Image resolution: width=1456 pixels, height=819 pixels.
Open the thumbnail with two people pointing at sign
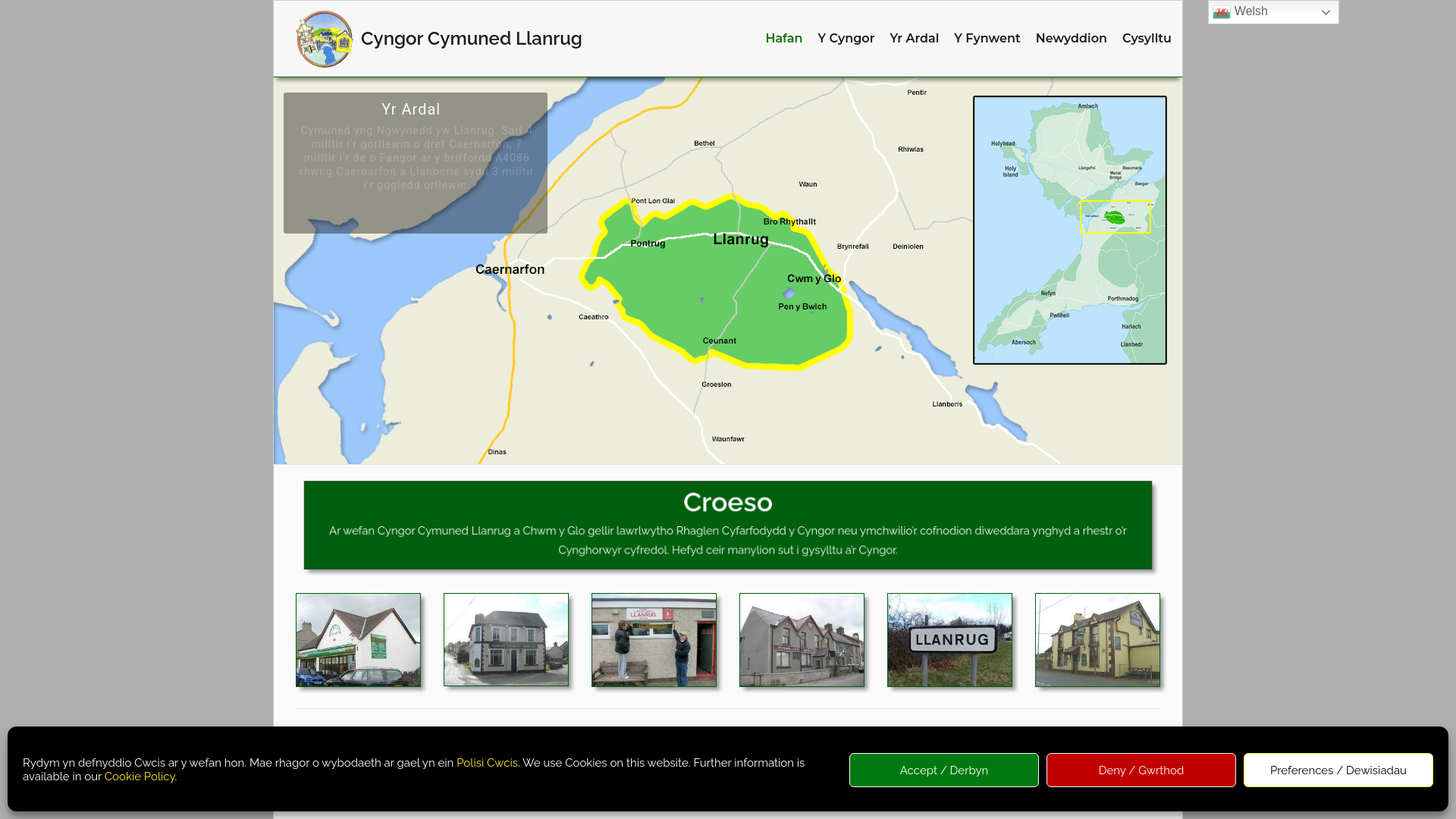654,640
